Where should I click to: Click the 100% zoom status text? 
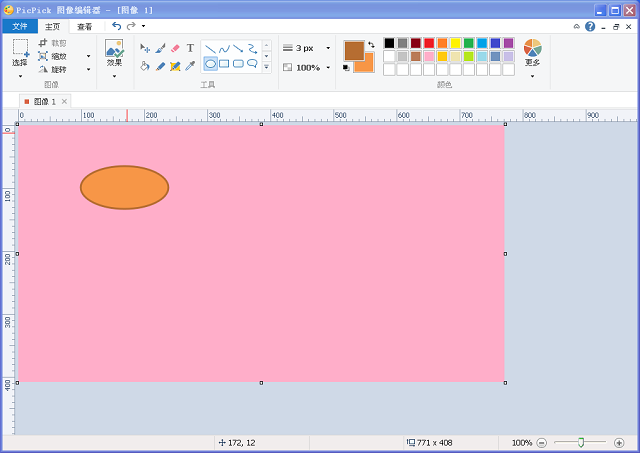(522, 443)
